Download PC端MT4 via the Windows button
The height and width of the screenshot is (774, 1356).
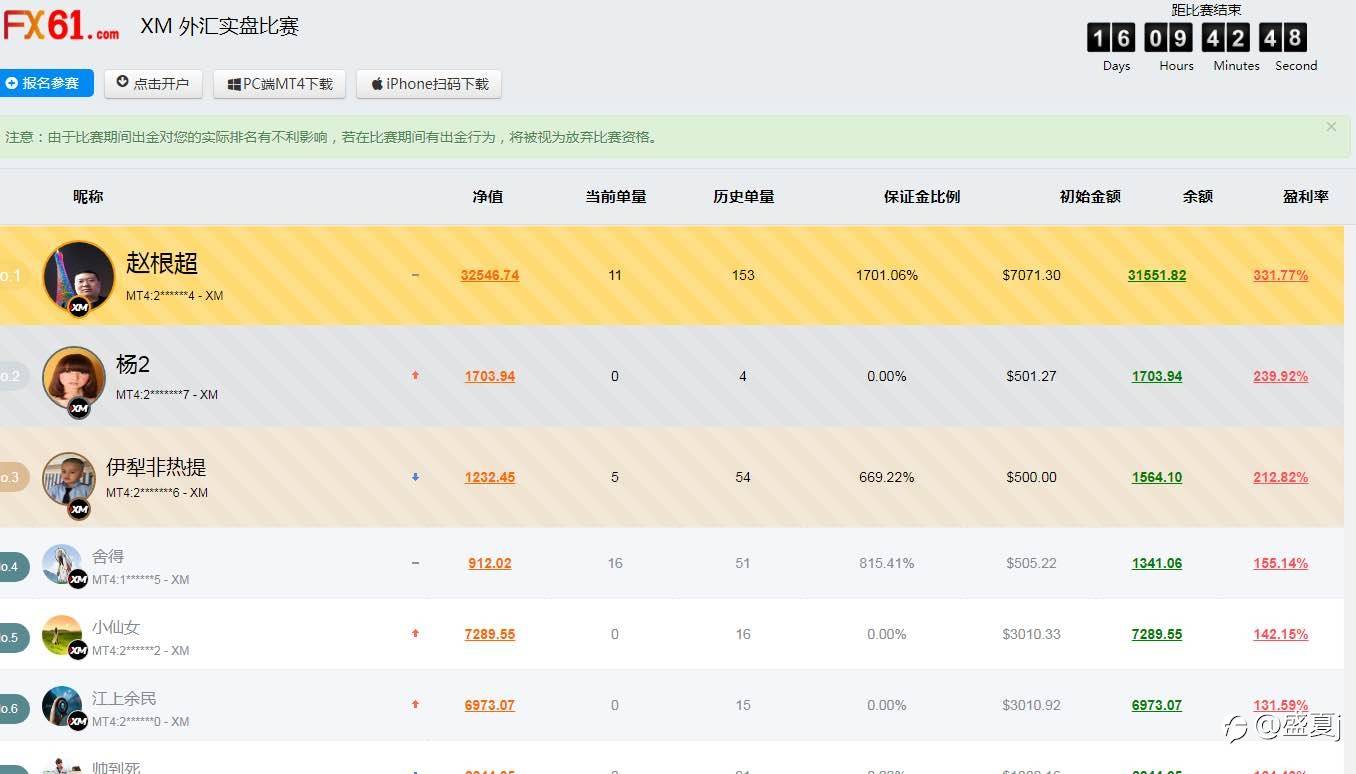point(279,84)
